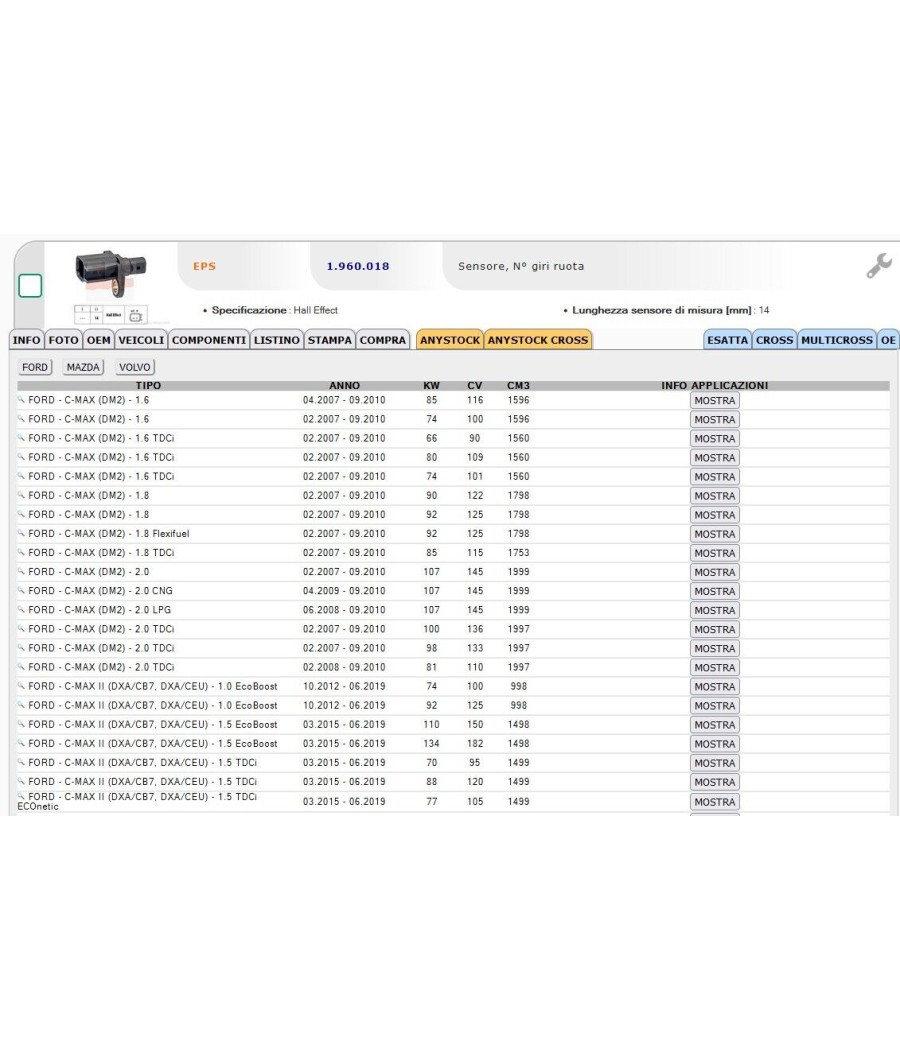Select row FORD - C-MAX (DM2) - 2.0 LPG
This screenshot has height=1050, width=900.
click(x=453, y=610)
